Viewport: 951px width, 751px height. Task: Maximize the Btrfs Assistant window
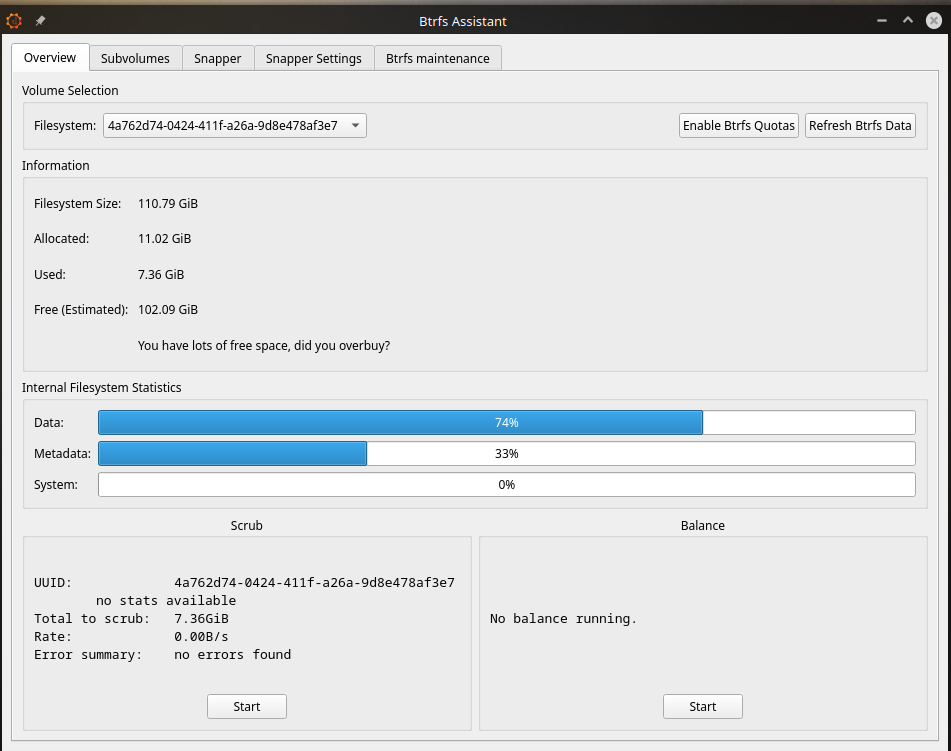908,20
